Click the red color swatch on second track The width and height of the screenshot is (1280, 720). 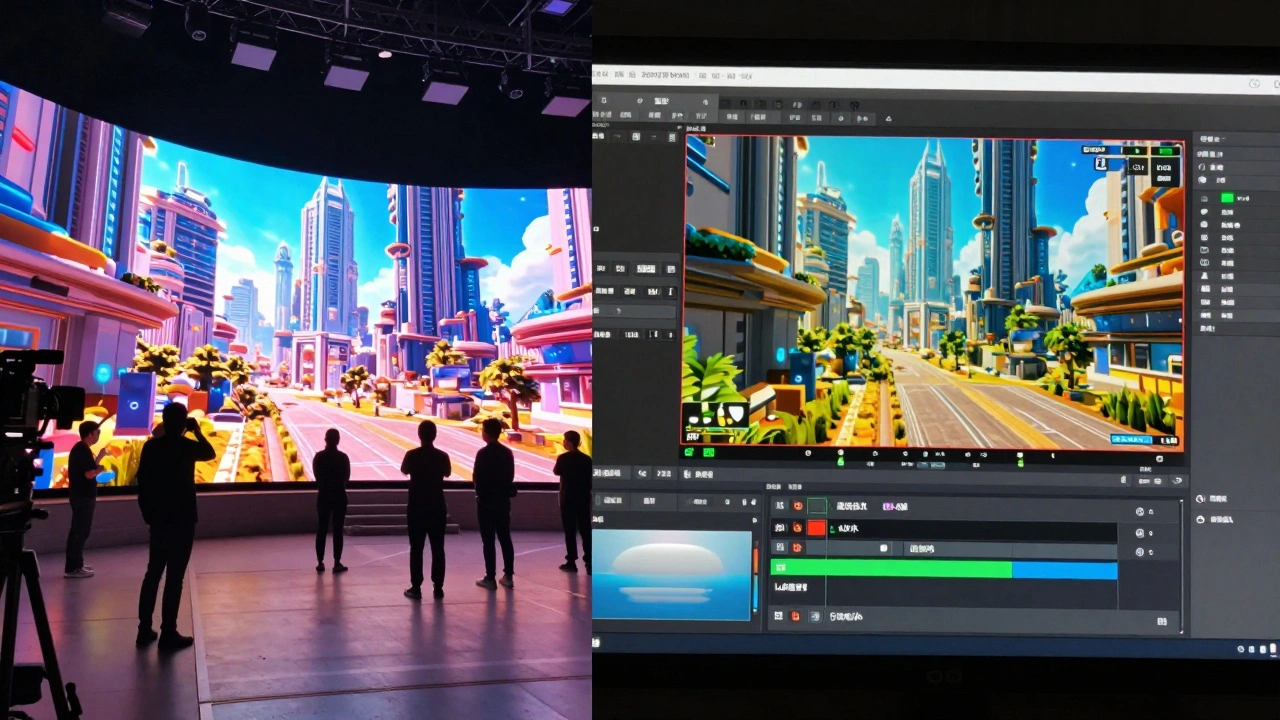coord(817,527)
